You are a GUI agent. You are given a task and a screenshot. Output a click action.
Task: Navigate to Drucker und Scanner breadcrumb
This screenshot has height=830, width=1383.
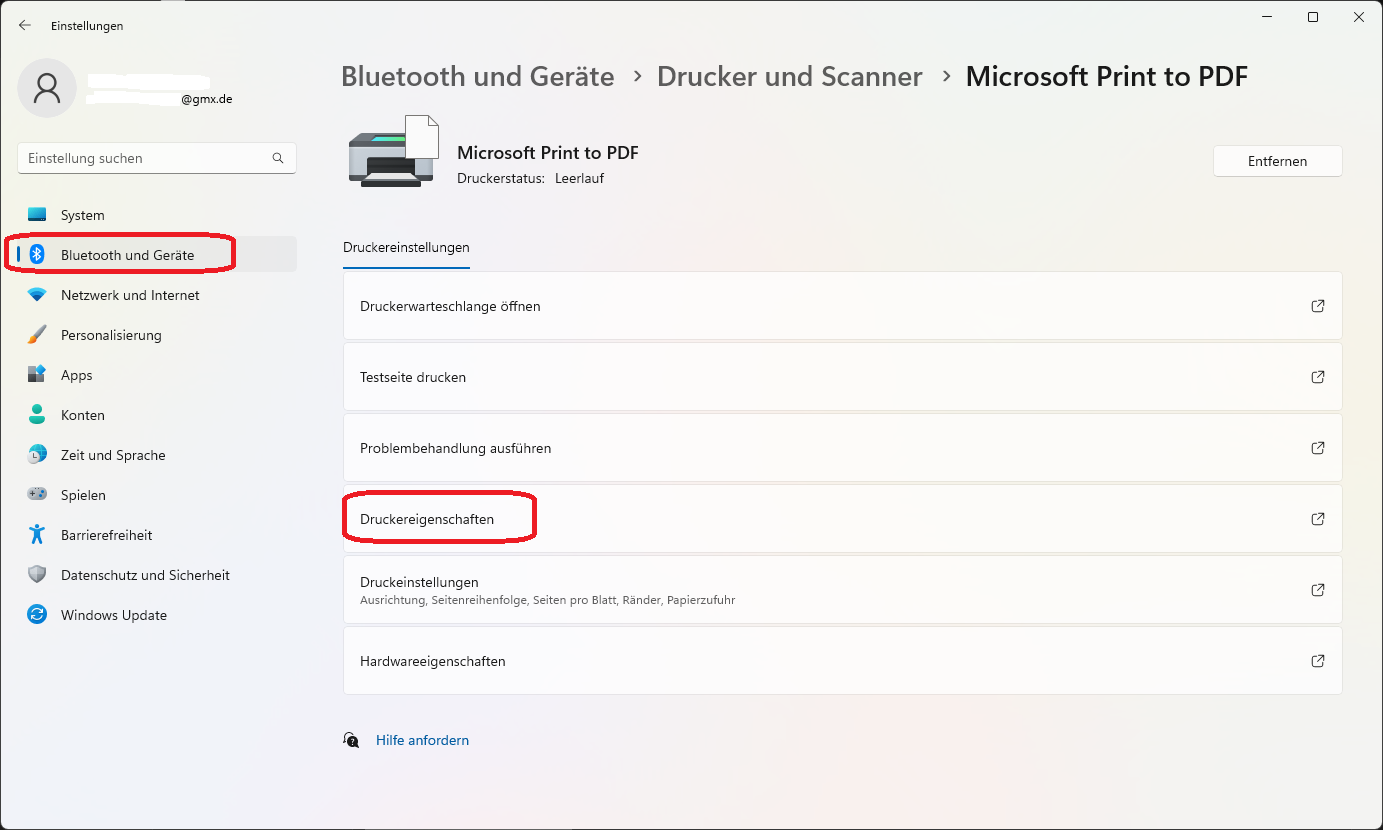[789, 77]
